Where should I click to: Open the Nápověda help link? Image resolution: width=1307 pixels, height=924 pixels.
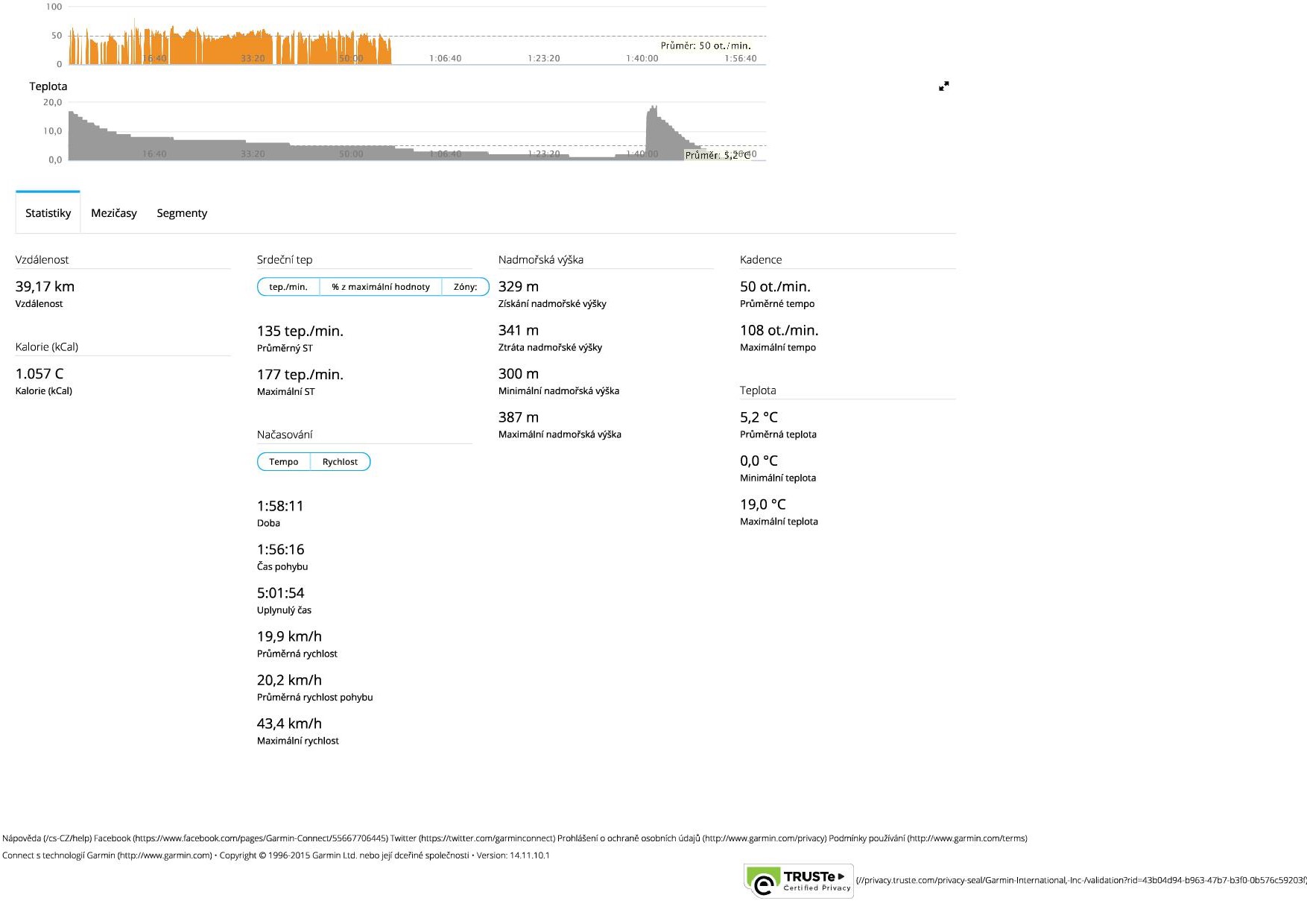[46, 838]
